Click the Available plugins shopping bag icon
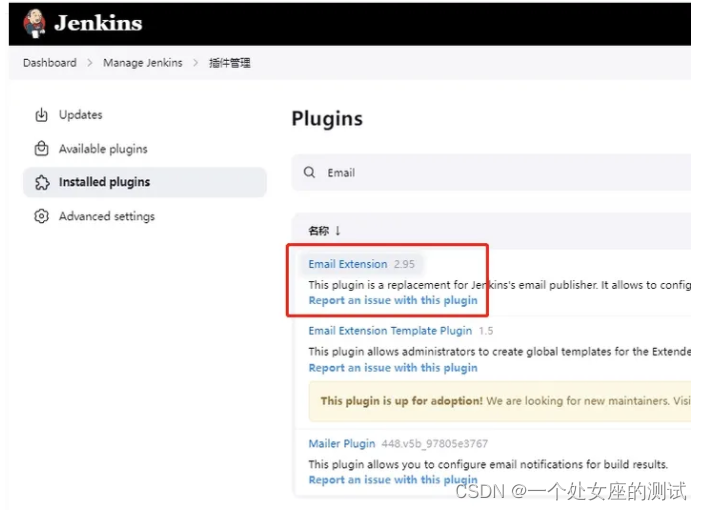Viewport: 702px width, 510px height. coord(41,148)
